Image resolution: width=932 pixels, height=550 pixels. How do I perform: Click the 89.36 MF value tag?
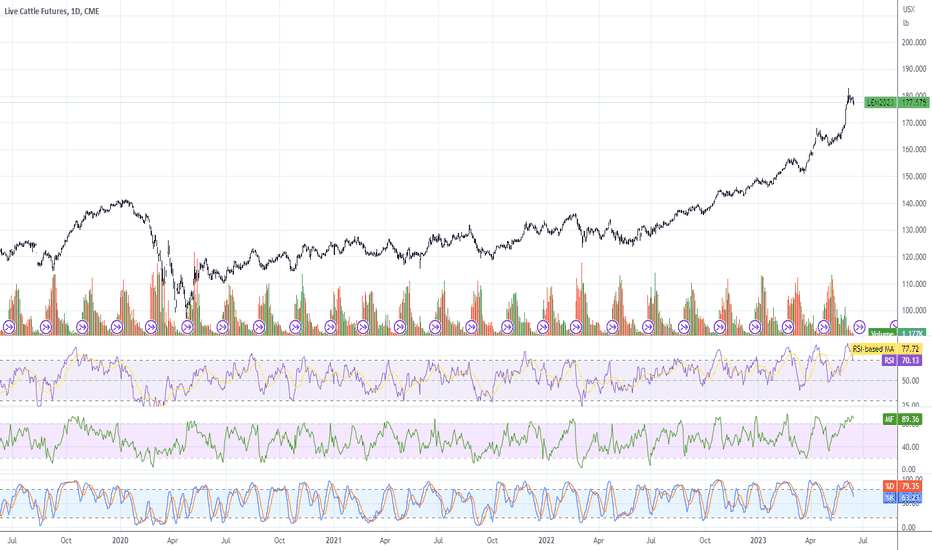click(910, 419)
